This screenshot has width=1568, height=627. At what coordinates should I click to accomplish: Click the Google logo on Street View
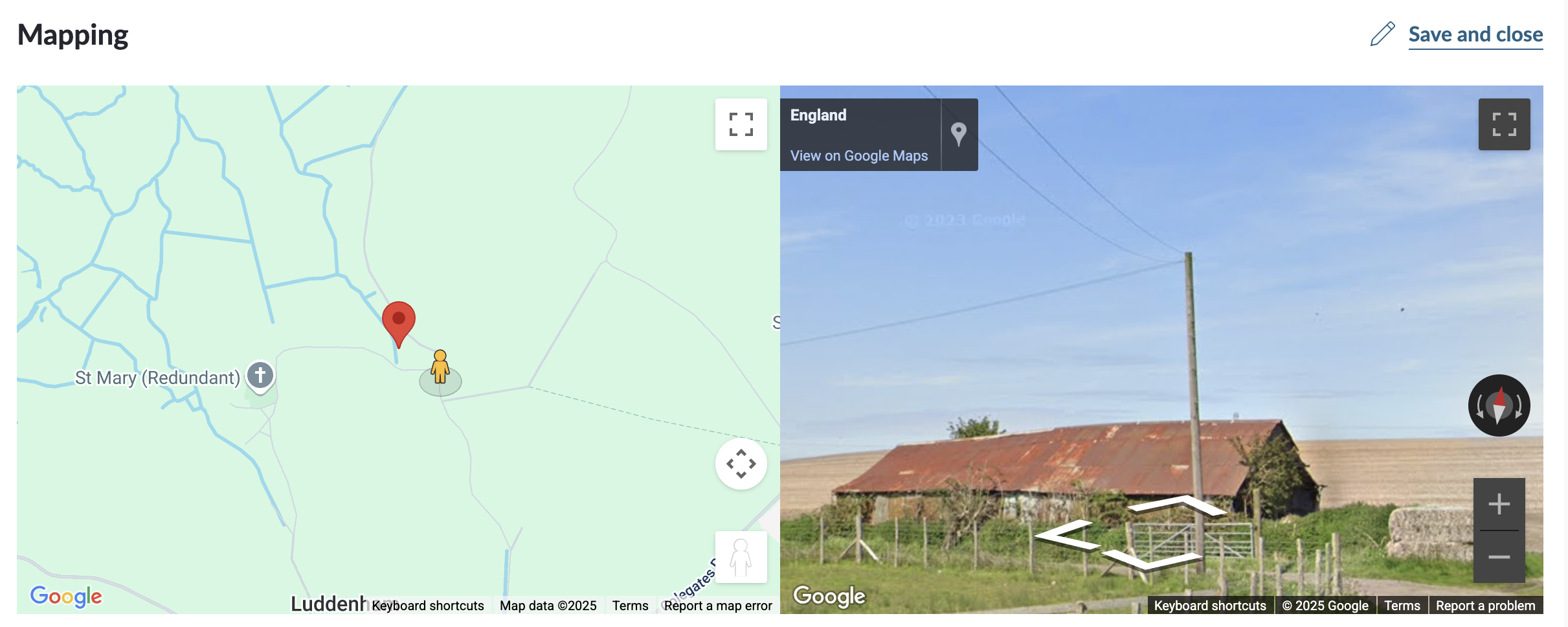(x=829, y=596)
